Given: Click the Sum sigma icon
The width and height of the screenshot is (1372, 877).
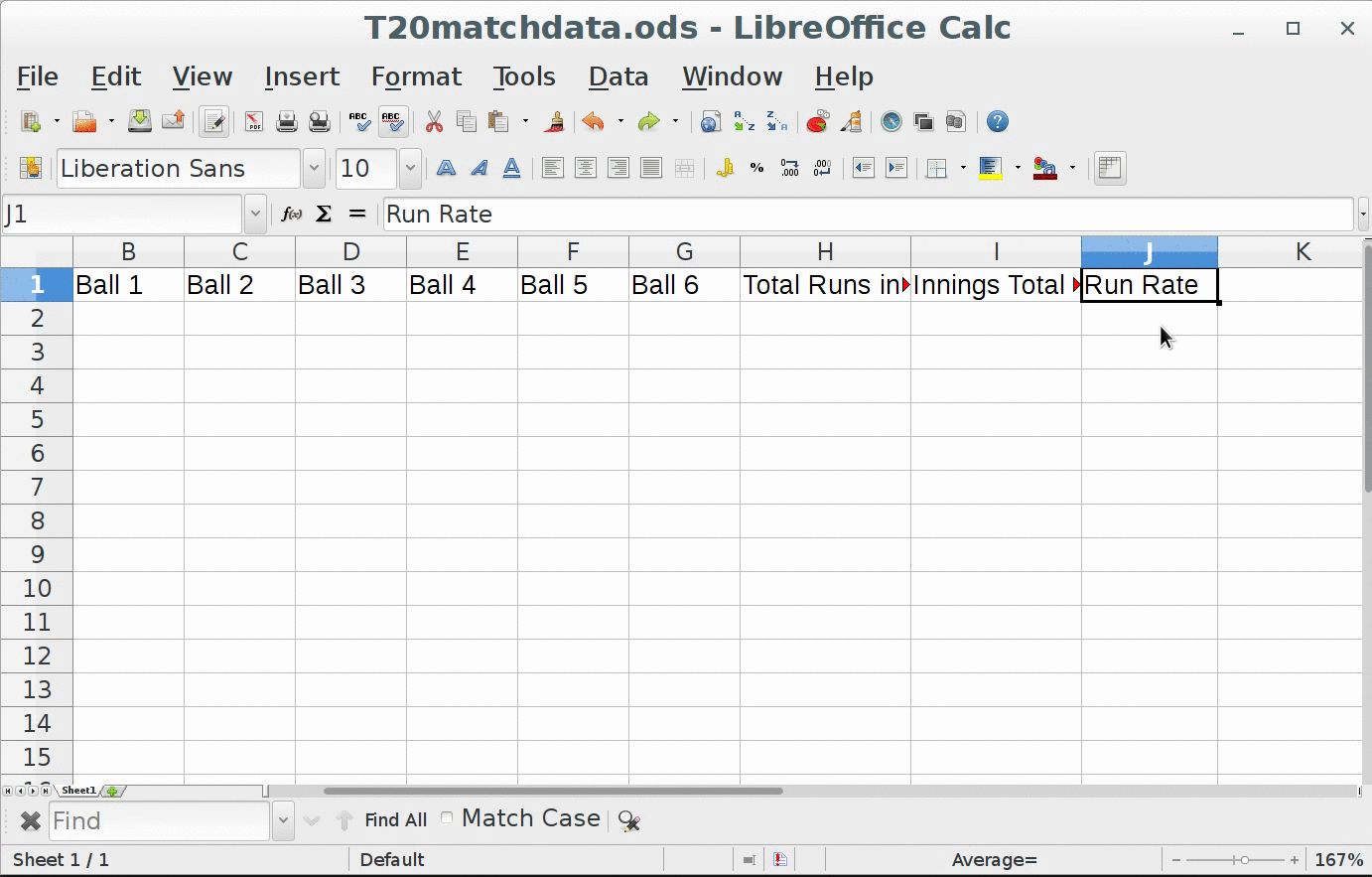Looking at the screenshot, I should pos(324,215).
